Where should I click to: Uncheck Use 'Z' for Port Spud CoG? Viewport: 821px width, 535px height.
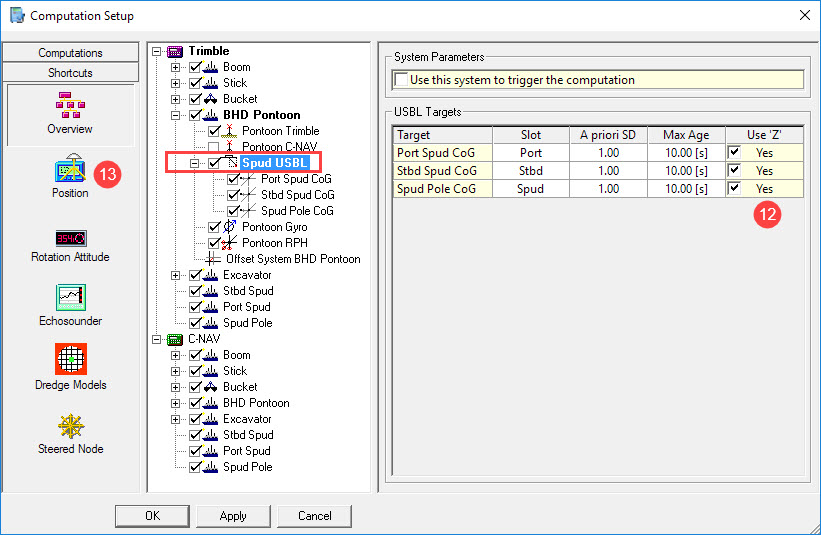(x=734, y=152)
